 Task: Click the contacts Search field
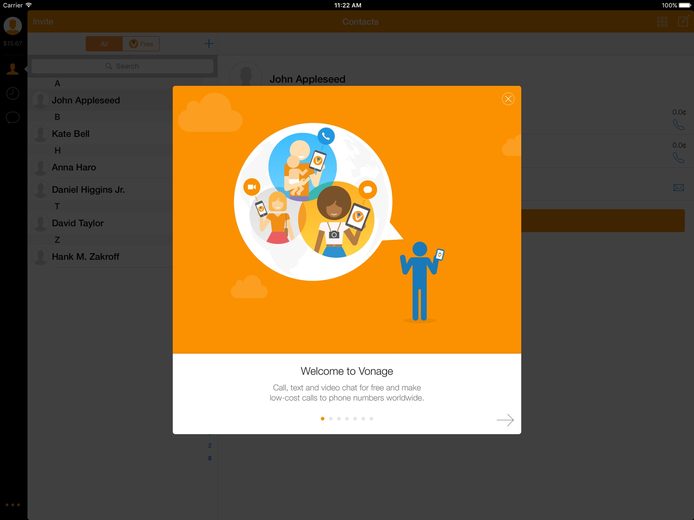pos(123,66)
